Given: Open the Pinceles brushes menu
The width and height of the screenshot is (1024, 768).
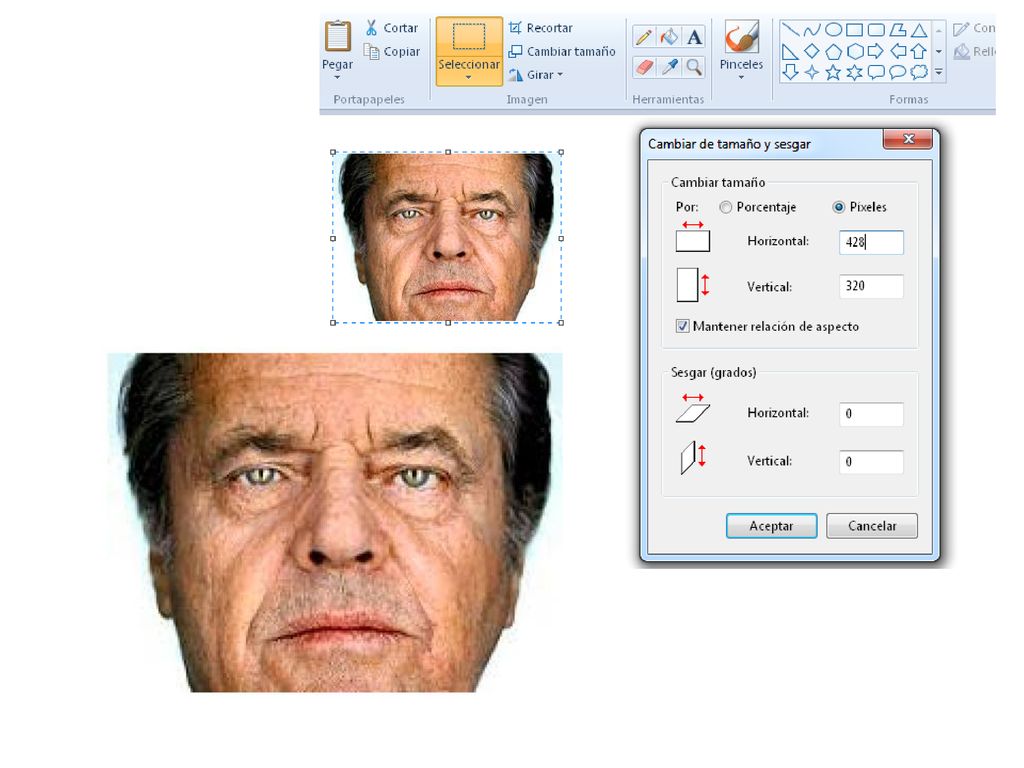Looking at the screenshot, I should (741, 51).
